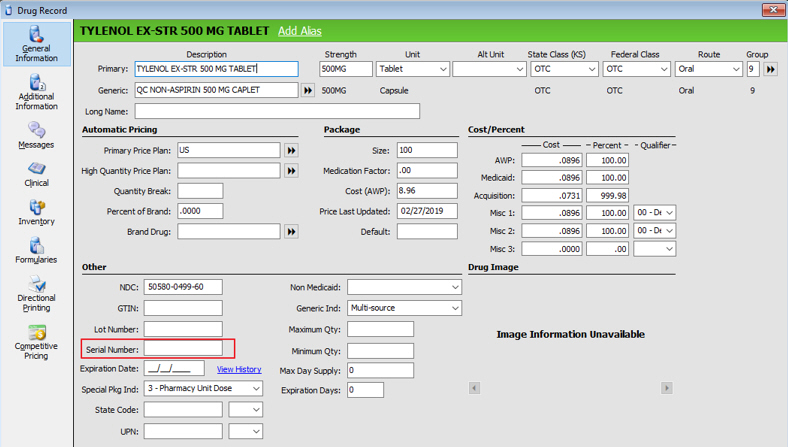The height and width of the screenshot is (447, 788).
Task: Click the next drug image arrow
Action: (x=666, y=388)
